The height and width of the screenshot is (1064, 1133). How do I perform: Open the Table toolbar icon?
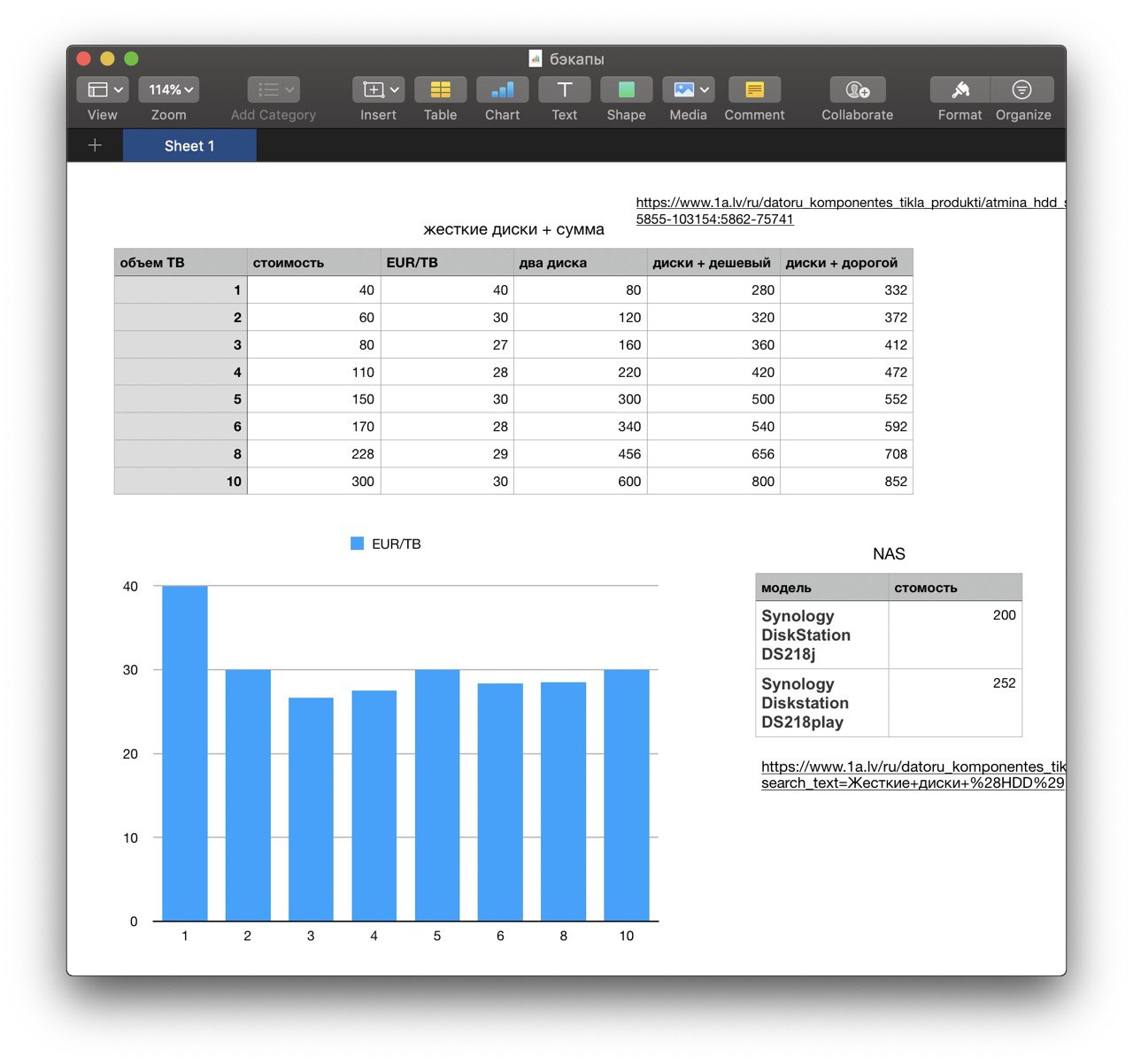(440, 89)
